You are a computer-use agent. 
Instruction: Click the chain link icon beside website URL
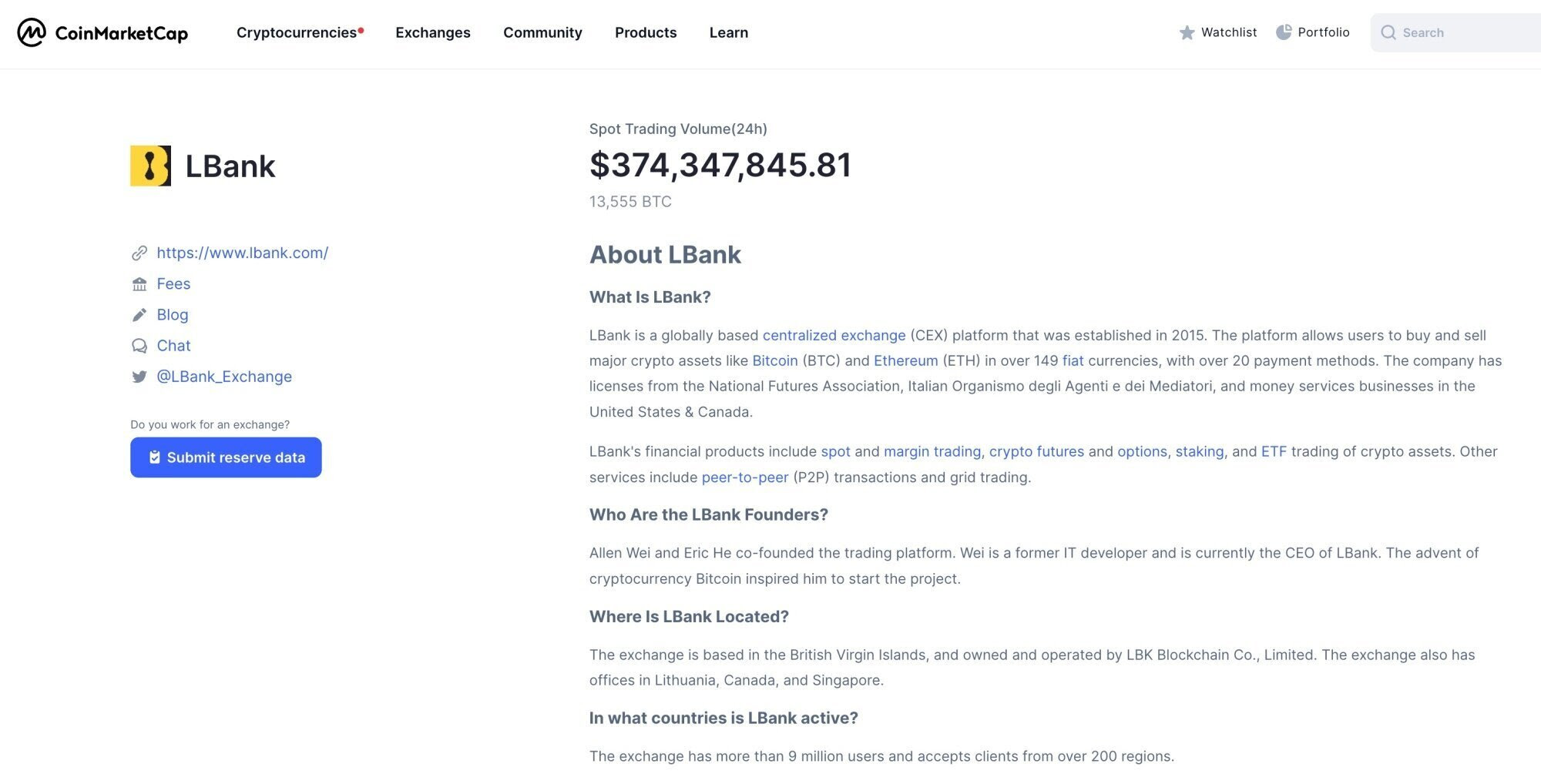pos(139,253)
